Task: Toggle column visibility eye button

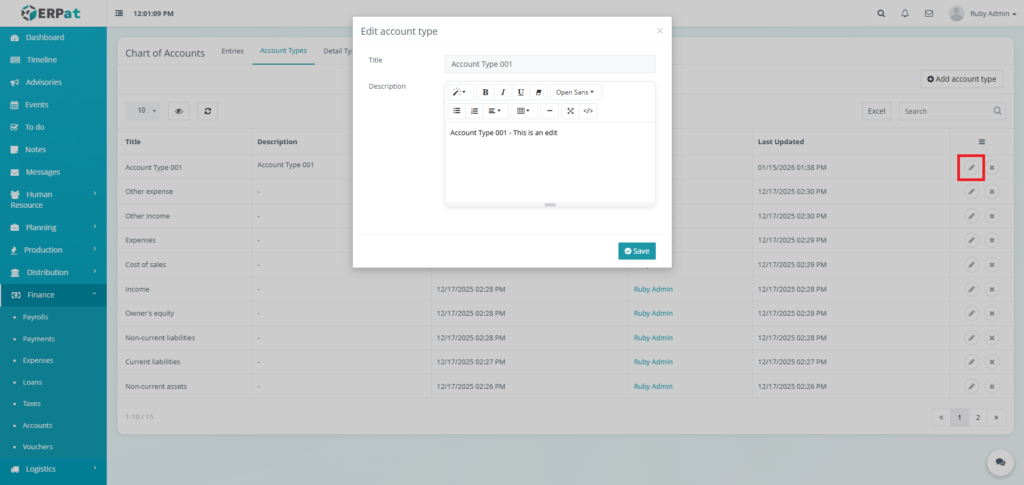Action: click(x=178, y=111)
